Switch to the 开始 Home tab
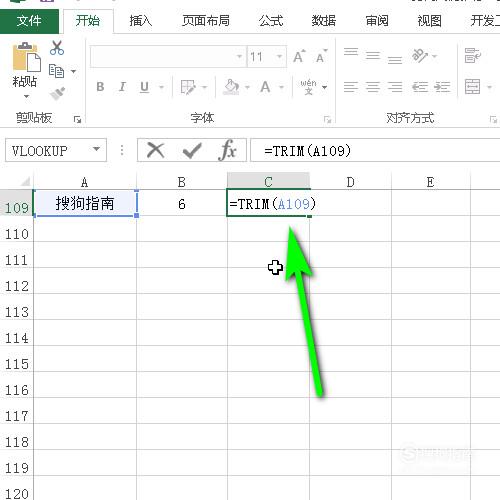This screenshot has width=500, height=500. [88, 21]
